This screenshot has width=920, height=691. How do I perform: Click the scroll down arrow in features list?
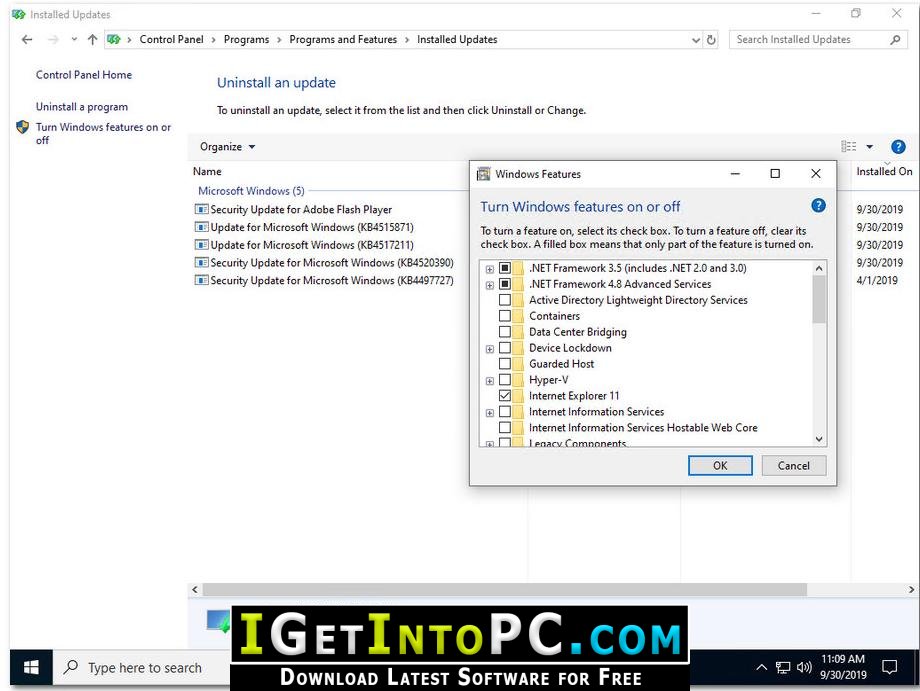pyautogui.click(x=819, y=439)
